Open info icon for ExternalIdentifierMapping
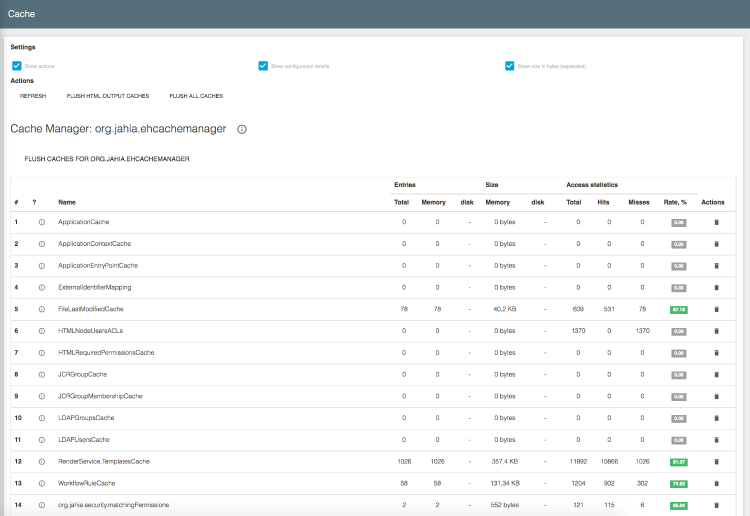This screenshot has height=516, width=750. click(x=42, y=288)
